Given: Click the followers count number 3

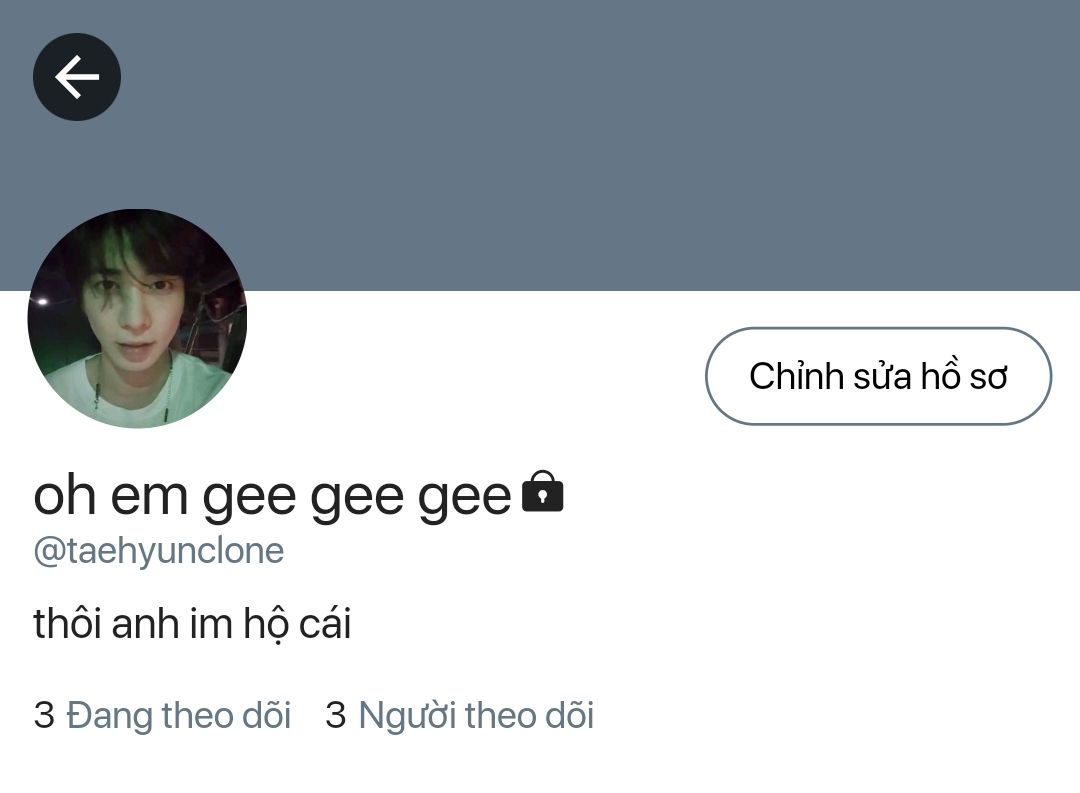Looking at the screenshot, I should [x=335, y=714].
